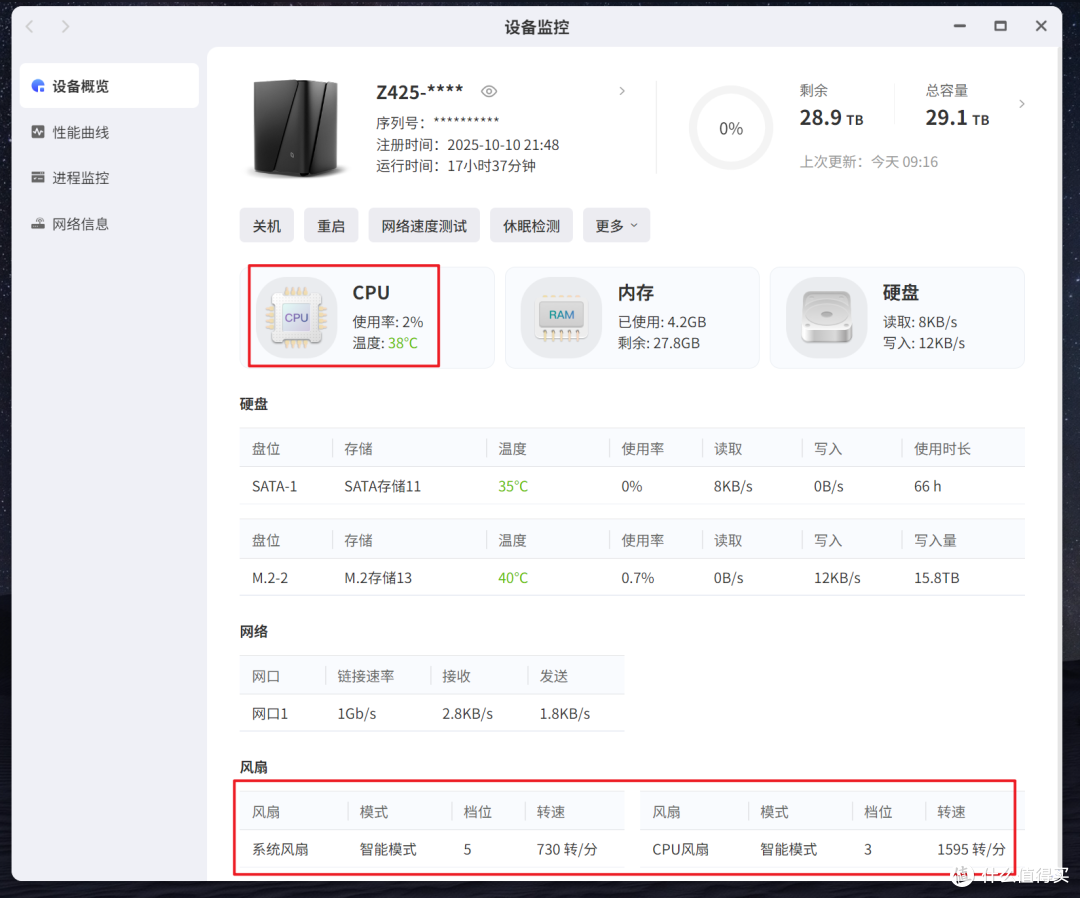
Task: Click the 设备概览 icon in the sidebar
Action: (38, 86)
